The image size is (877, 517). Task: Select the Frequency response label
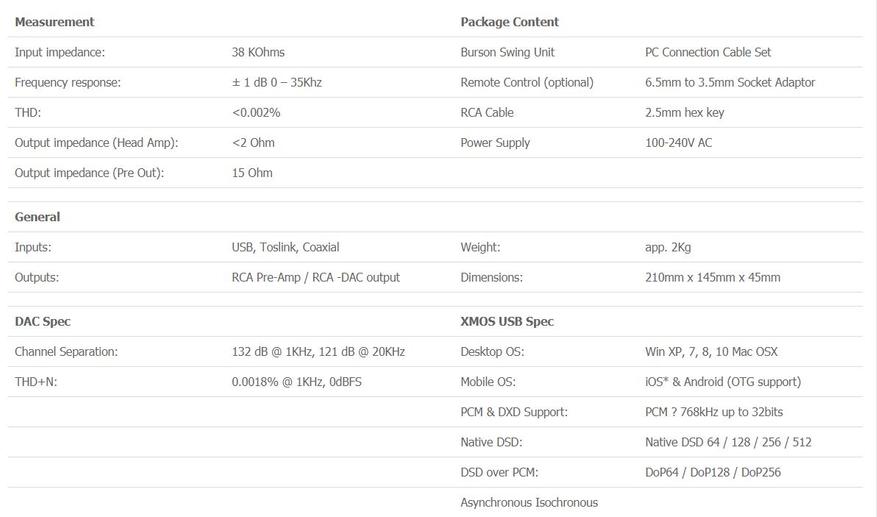coord(68,83)
